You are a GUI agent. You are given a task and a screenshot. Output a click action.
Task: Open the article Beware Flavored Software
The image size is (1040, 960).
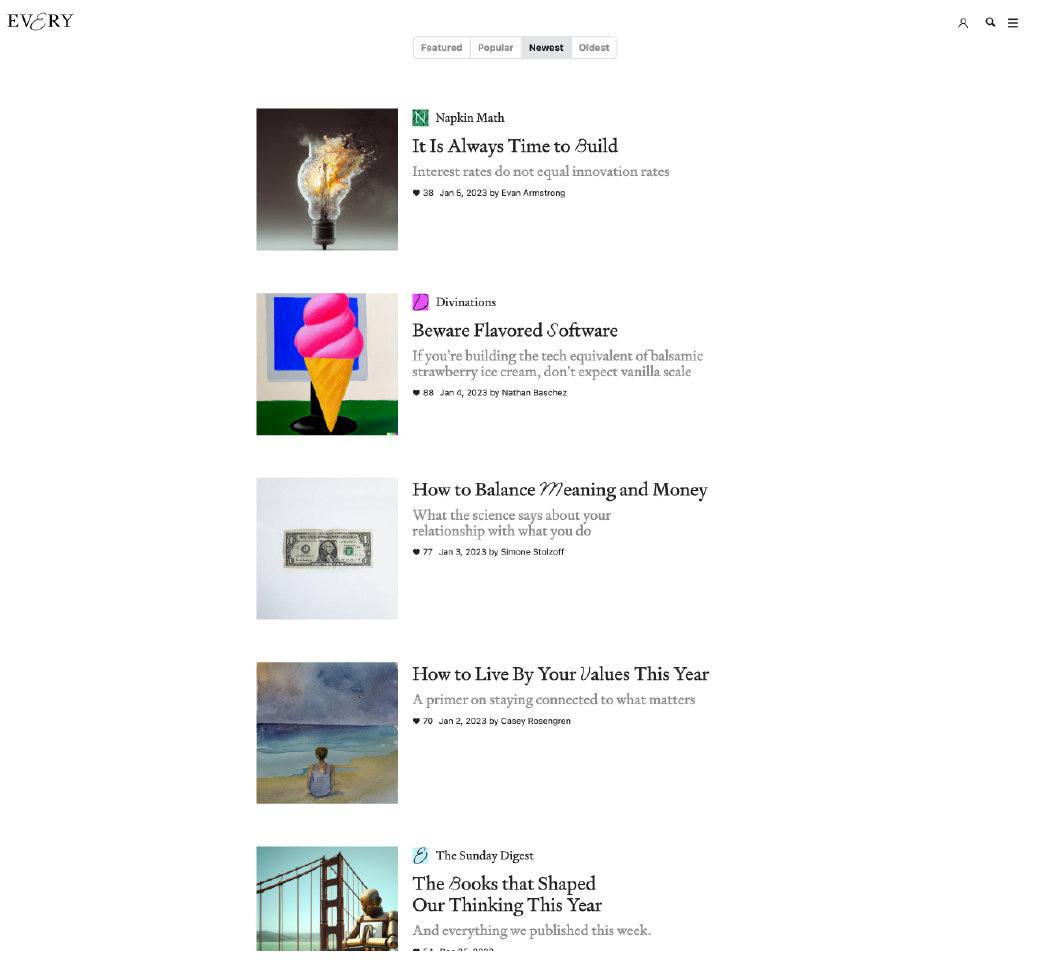click(x=515, y=330)
